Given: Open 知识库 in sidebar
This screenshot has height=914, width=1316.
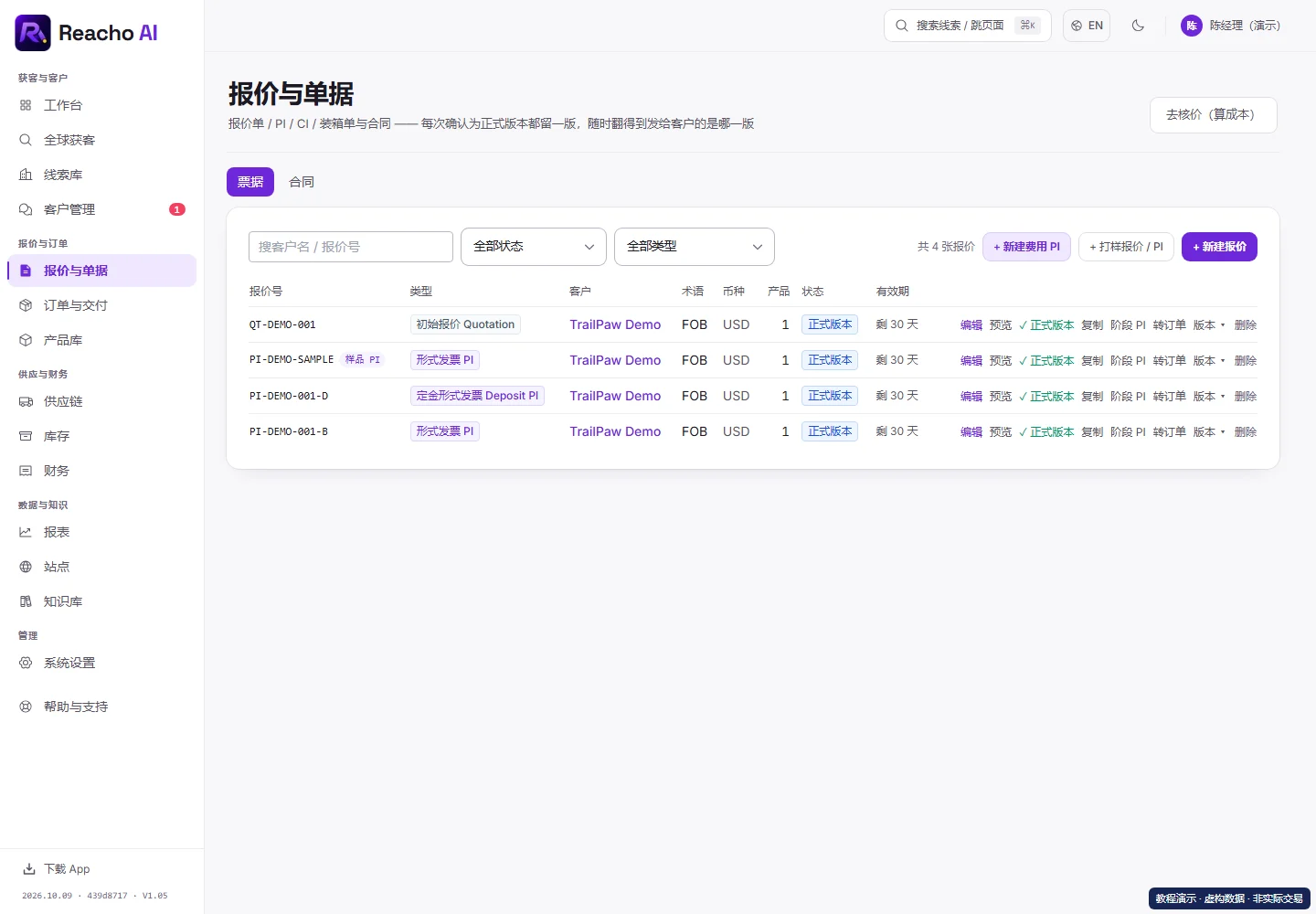Looking at the screenshot, I should [101, 601].
